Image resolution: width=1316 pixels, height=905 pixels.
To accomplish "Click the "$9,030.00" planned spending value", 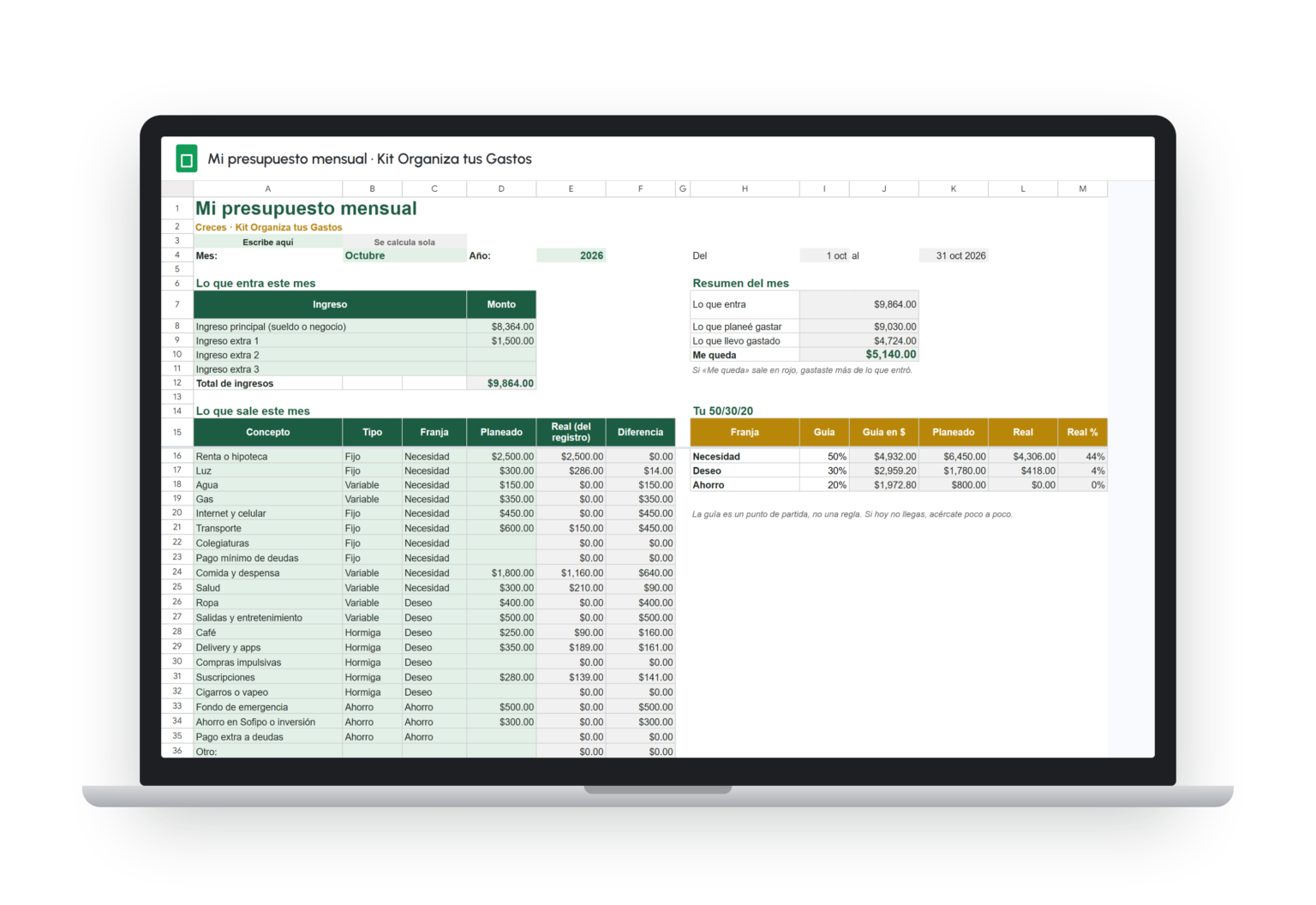I will [x=859, y=327].
